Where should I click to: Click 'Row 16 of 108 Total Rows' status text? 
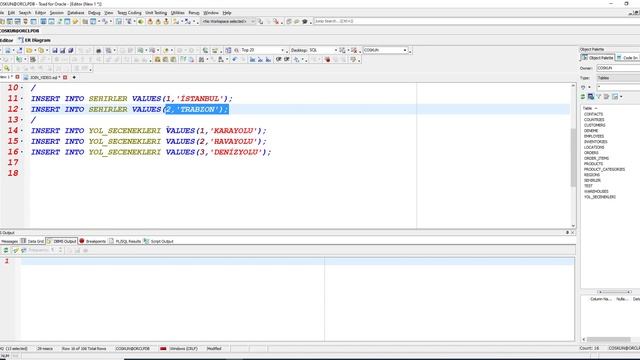coord(84,349)
